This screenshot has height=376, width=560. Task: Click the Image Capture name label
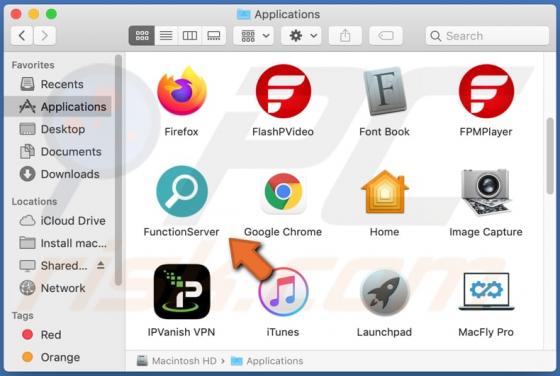486,232
